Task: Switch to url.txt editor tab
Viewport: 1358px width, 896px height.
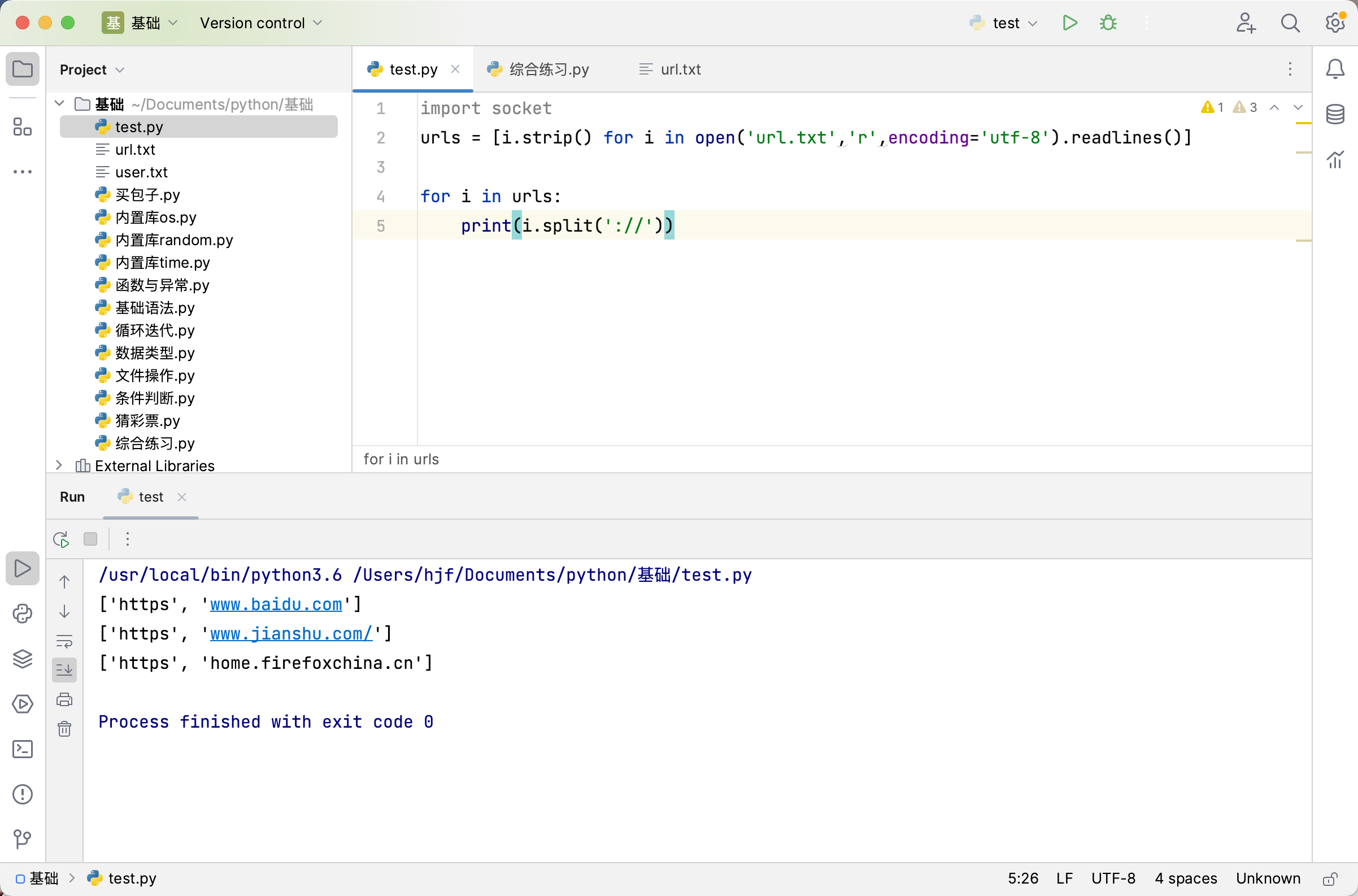Action: (x=669, y=69)
